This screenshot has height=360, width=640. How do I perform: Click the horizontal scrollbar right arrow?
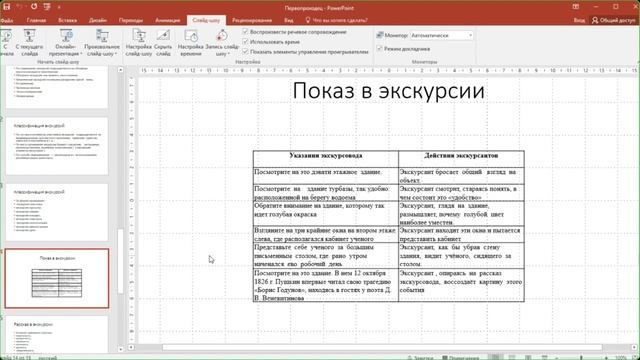tap(634, 347)
